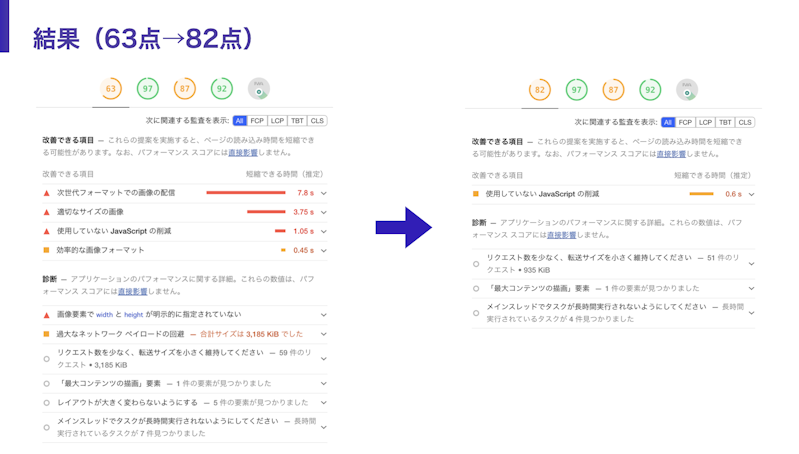Click gray circle beside レイアウトが大きく変わらないようにする

(46, 401)
